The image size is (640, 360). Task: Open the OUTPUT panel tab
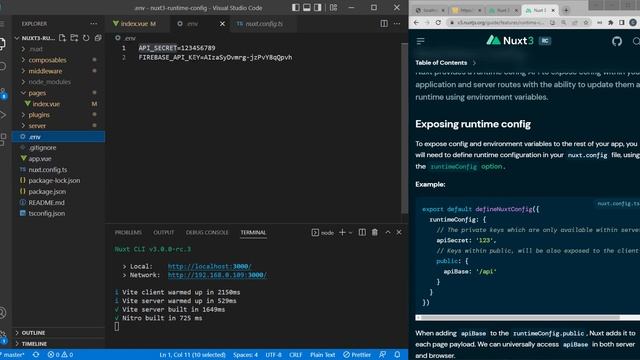[x=164, y=232]
